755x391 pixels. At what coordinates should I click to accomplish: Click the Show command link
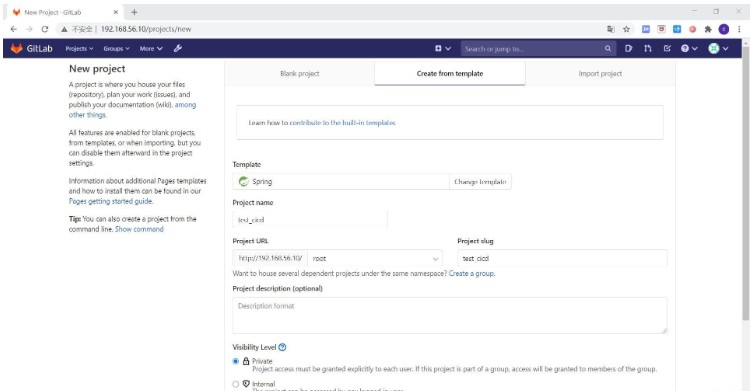[139, 229]
